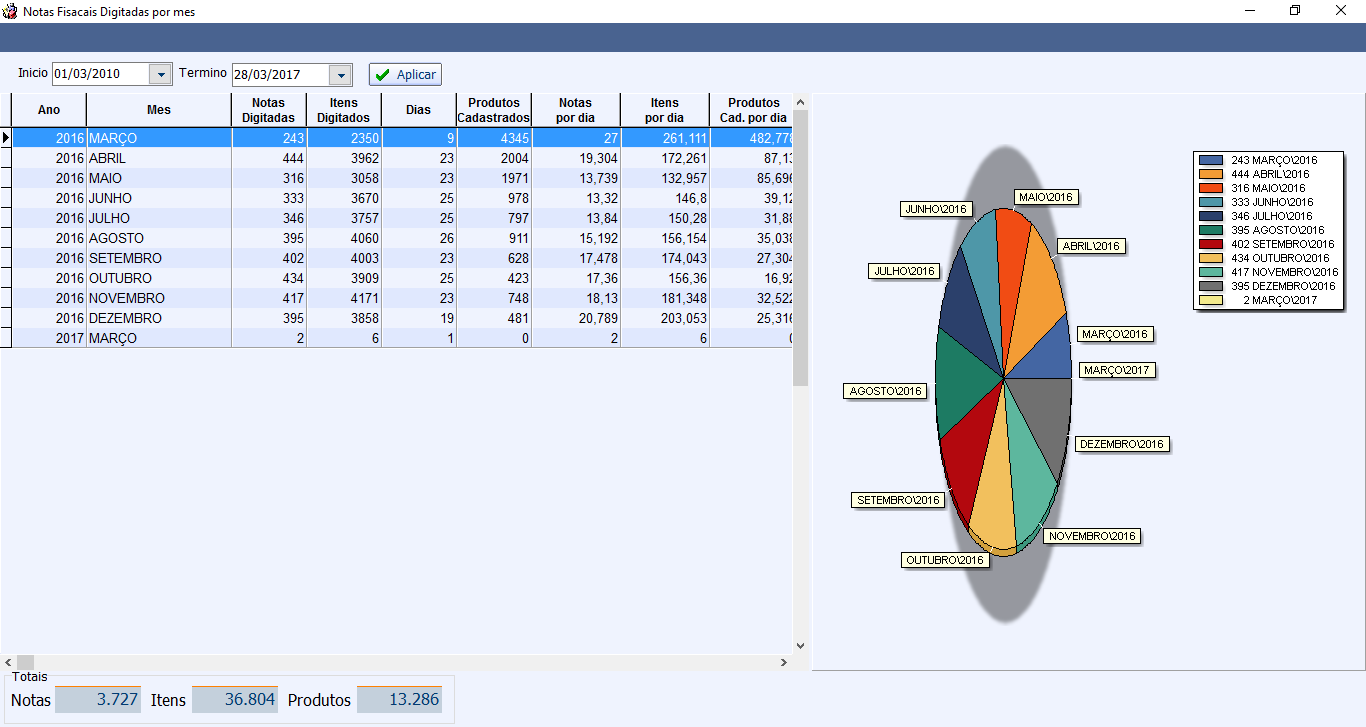Viewport: 1366px width, 727px height.
Task: Click the green AGOSTO\2016 legend swatch
Action: coord(1211,230)
